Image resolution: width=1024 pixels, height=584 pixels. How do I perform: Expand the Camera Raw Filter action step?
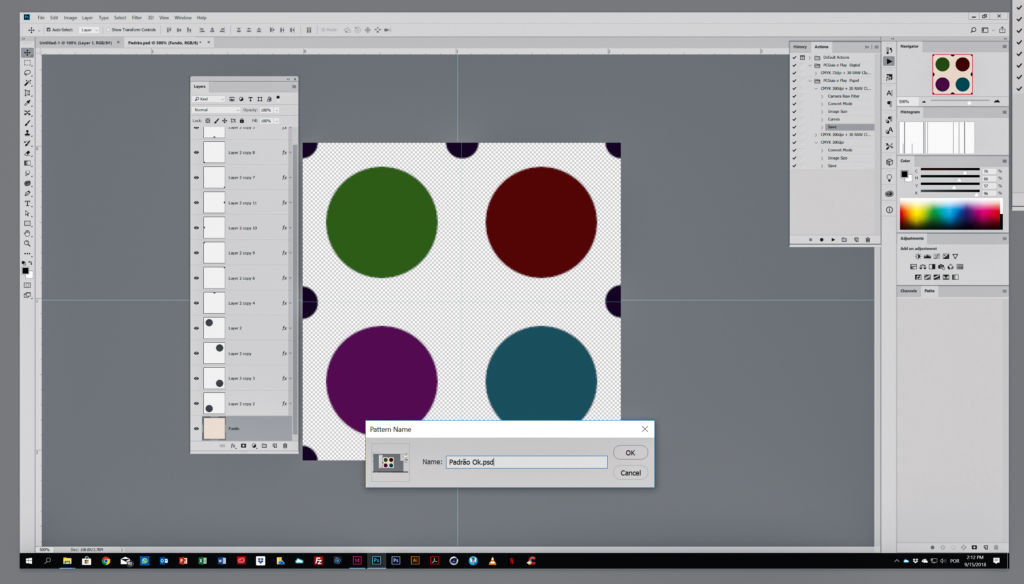tap(822, 96)
